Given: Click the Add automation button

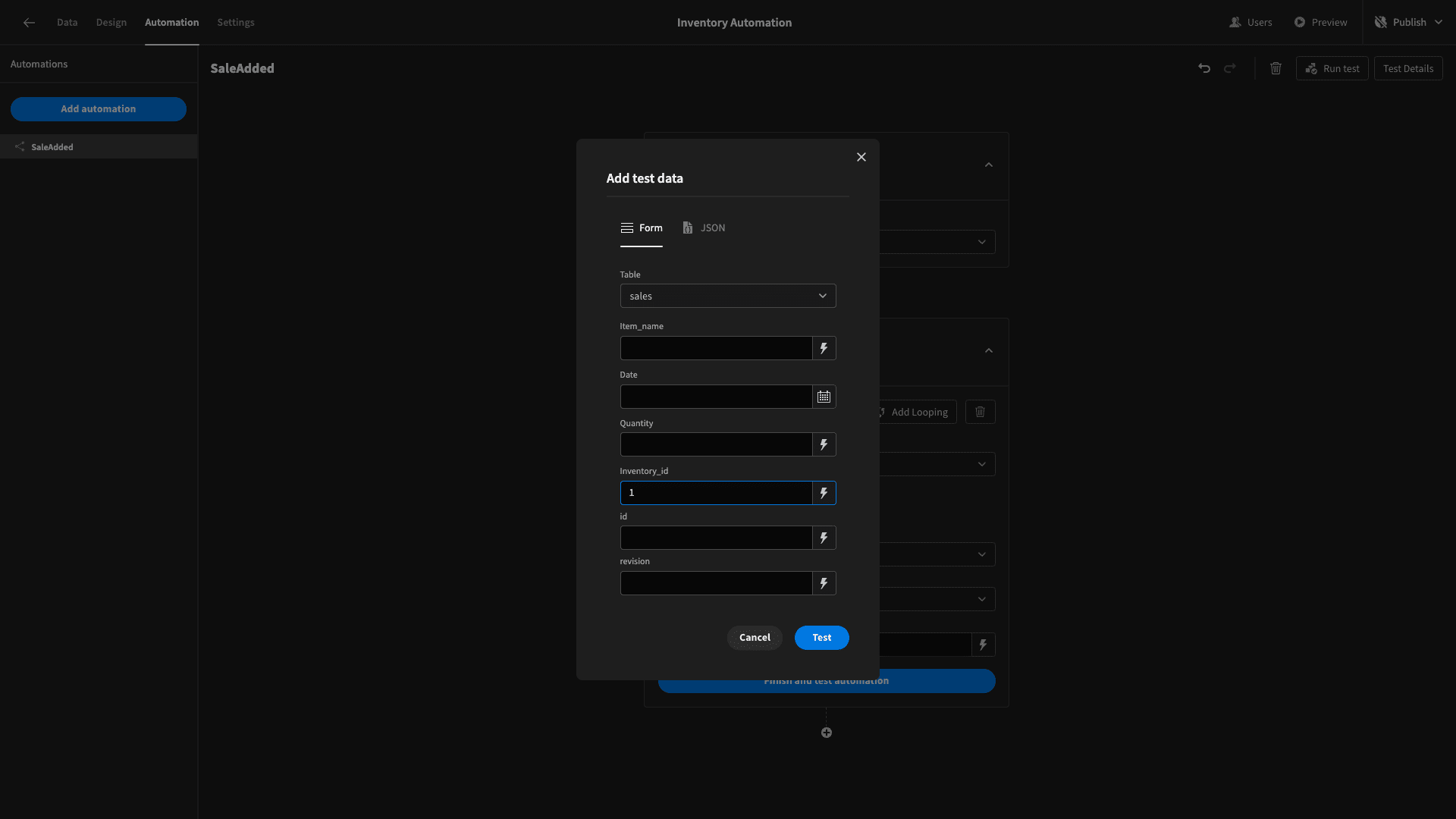Looking at the screenshot, I should coord(99,109).
